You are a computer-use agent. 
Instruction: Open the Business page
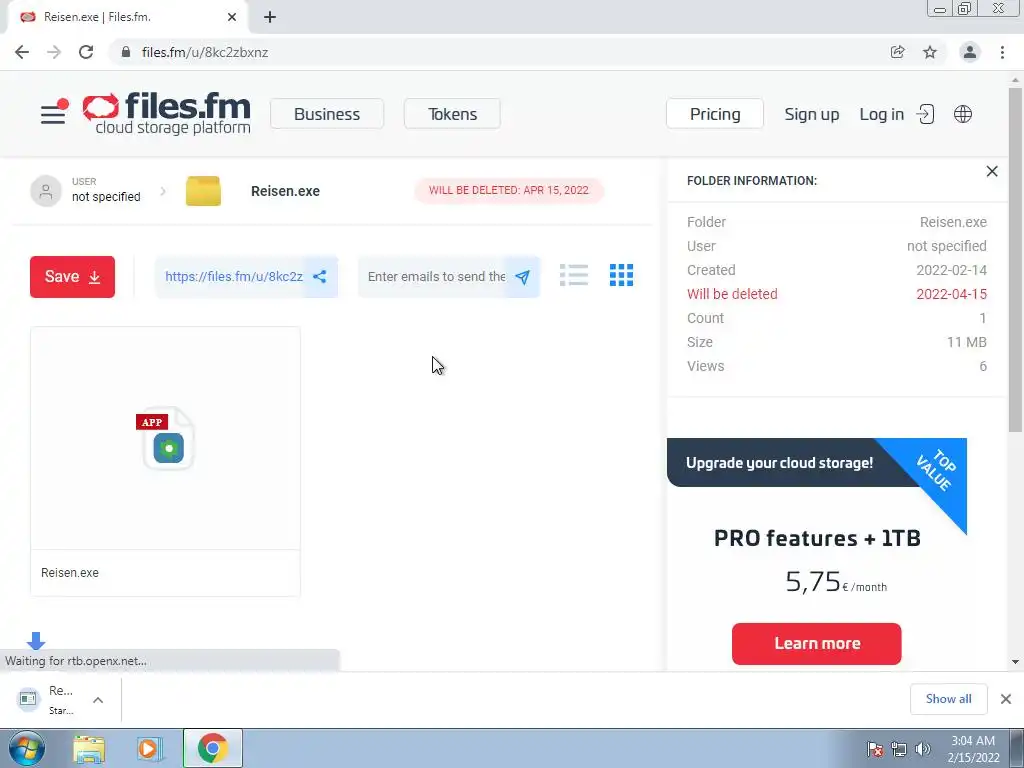[327, 114]
